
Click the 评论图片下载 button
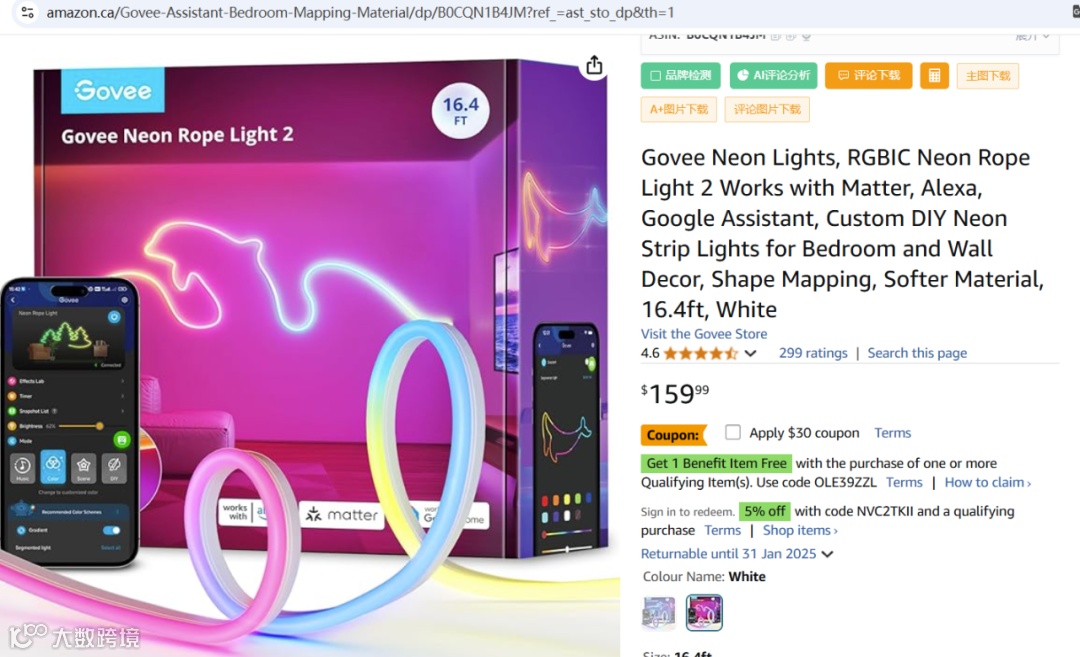tap(767, 110)
